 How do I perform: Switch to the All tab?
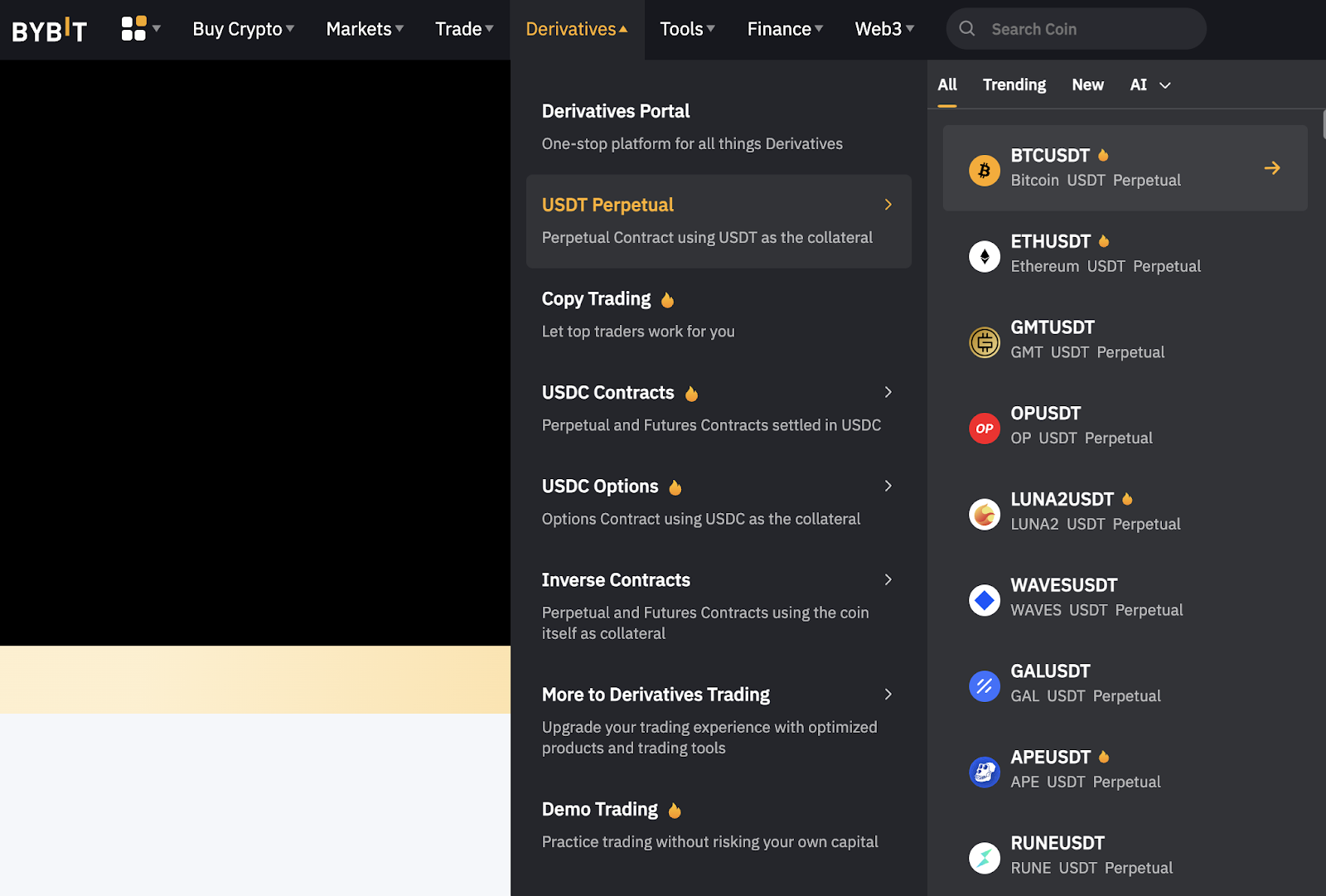pyautogui.click(x=947, y=85)
